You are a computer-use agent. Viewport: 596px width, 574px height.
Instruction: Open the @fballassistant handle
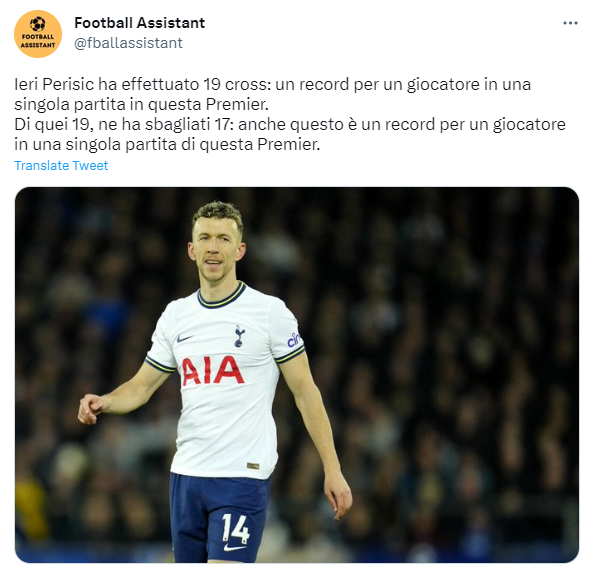click(128, 43)
